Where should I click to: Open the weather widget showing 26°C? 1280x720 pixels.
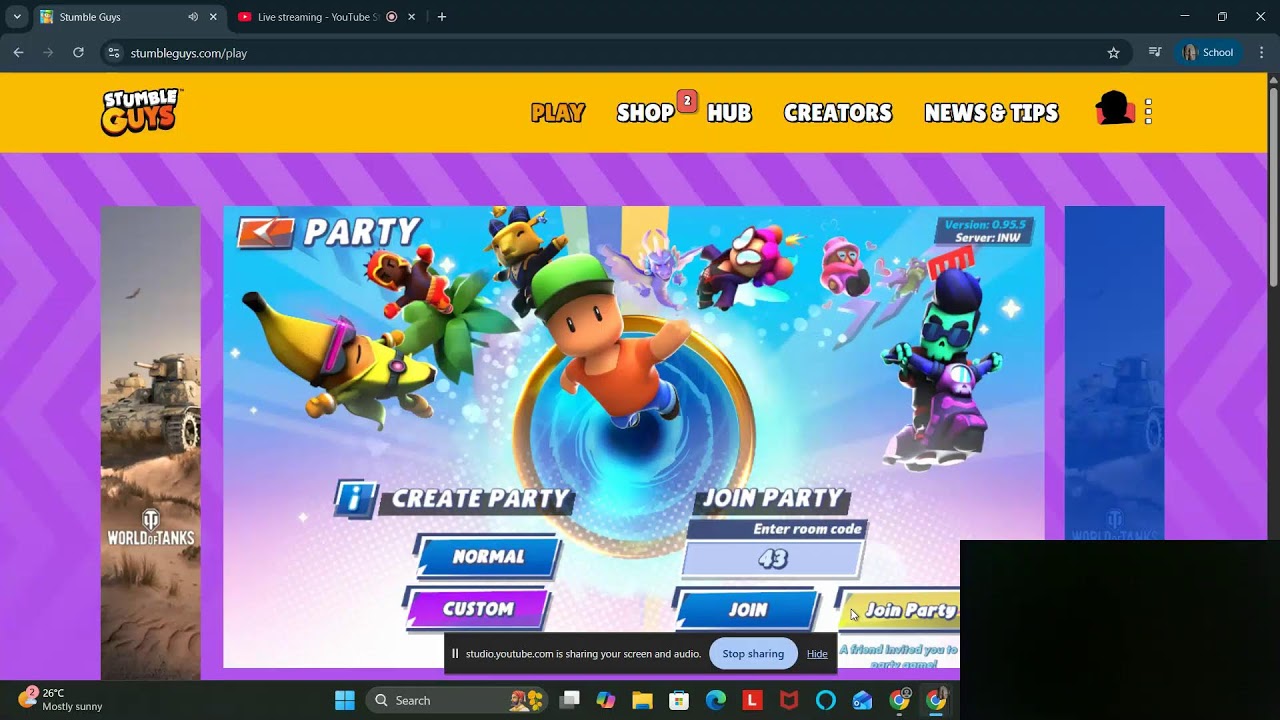(x=60, y=699)
